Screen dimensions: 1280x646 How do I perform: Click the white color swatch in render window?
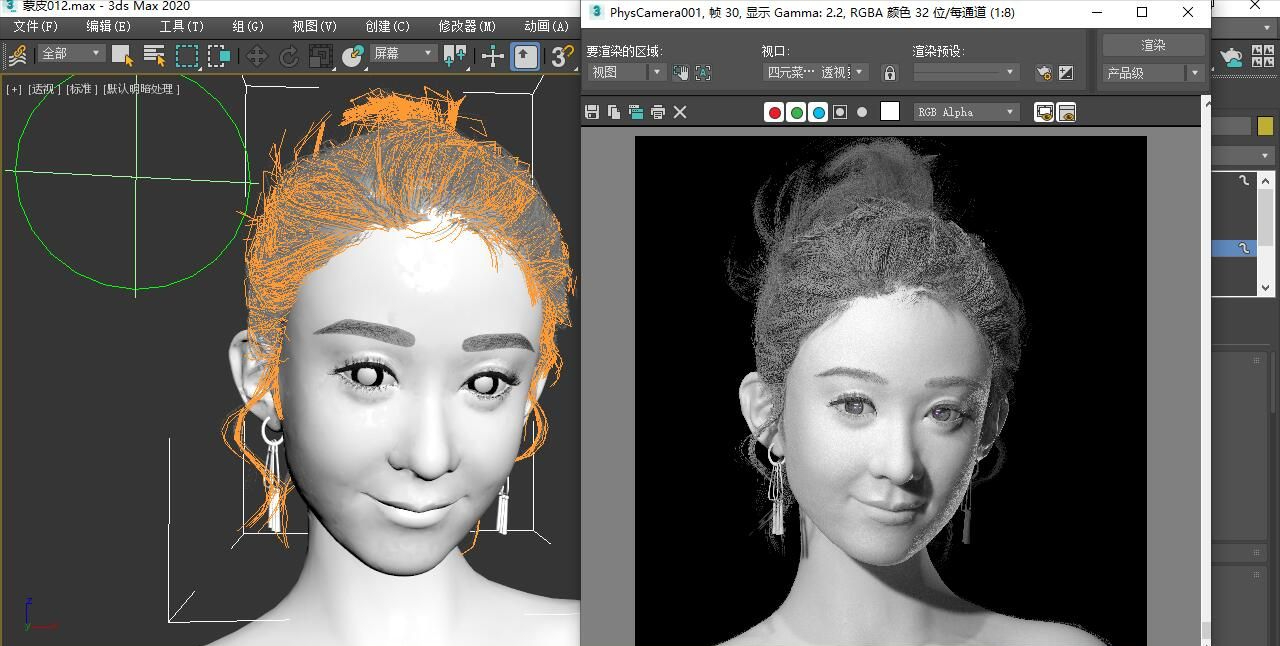890,111
